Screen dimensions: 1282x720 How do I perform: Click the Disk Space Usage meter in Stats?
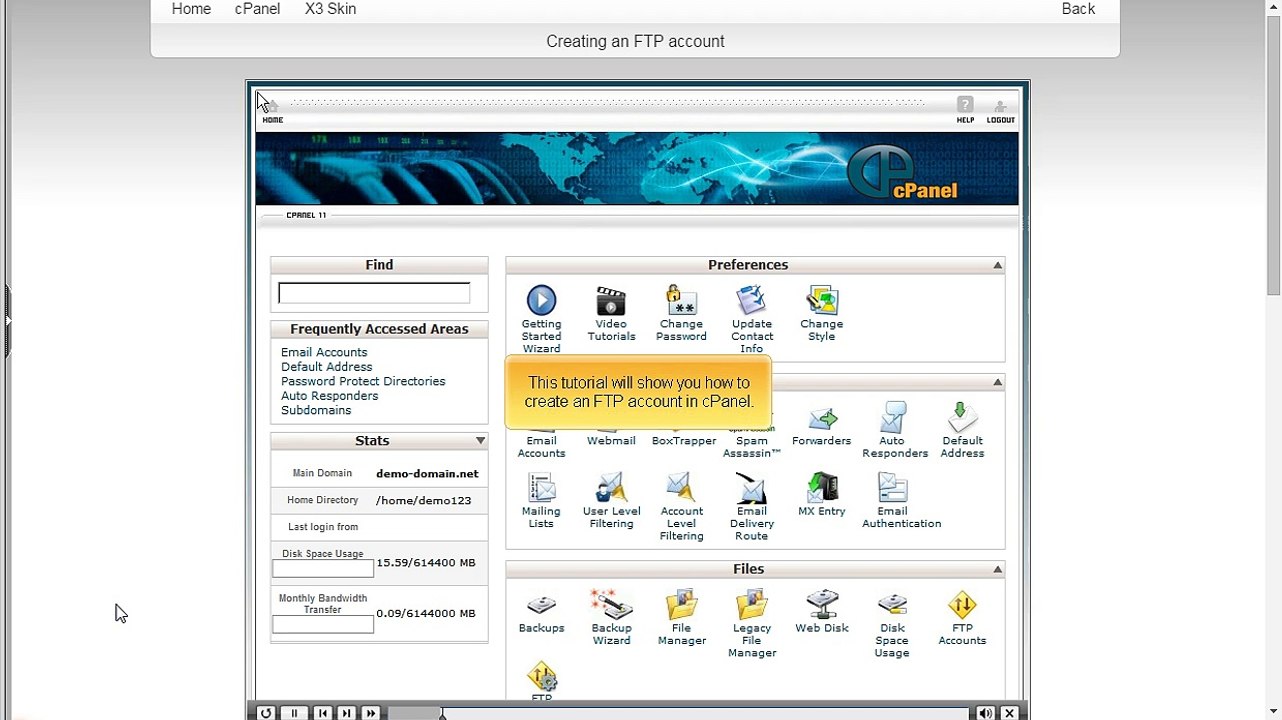point(323,568)
